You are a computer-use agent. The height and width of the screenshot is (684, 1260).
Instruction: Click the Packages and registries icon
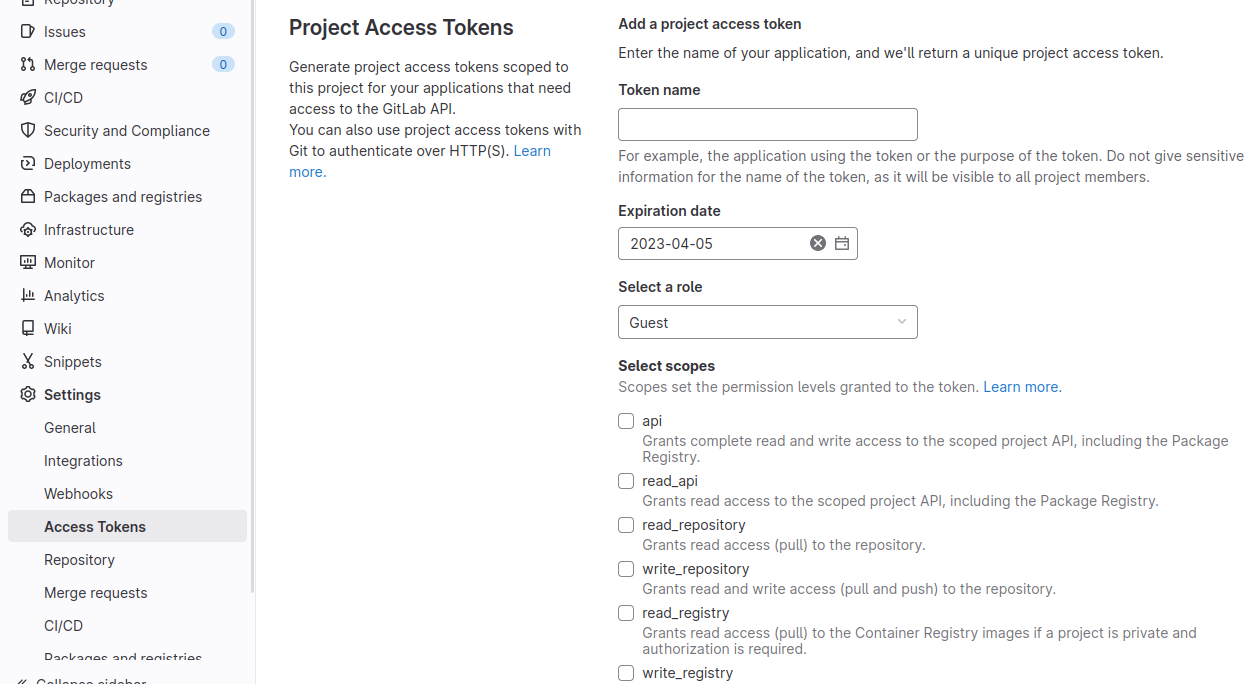coord(28,197)
